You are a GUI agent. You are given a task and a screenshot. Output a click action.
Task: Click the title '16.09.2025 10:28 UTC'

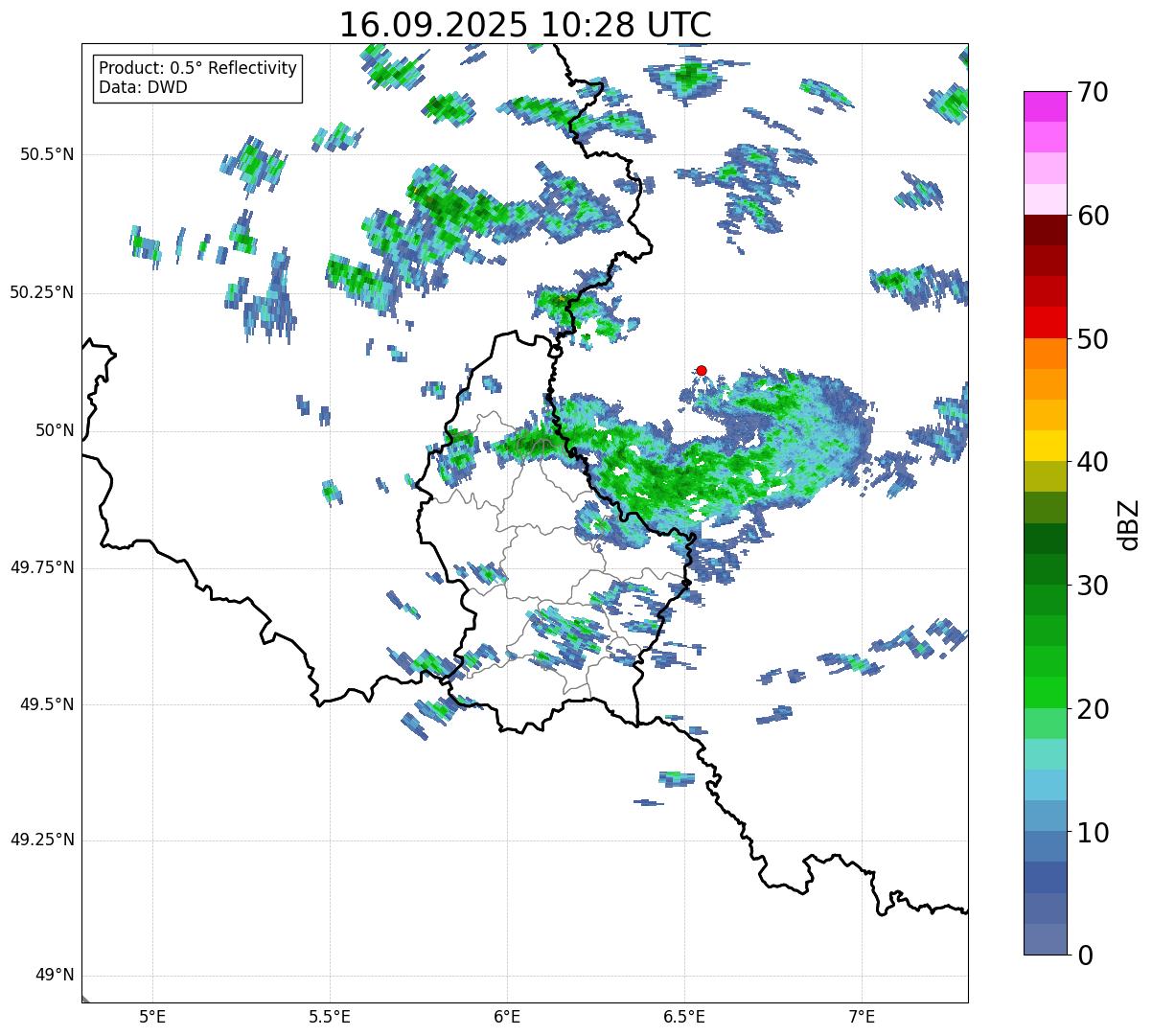(525, 25)
